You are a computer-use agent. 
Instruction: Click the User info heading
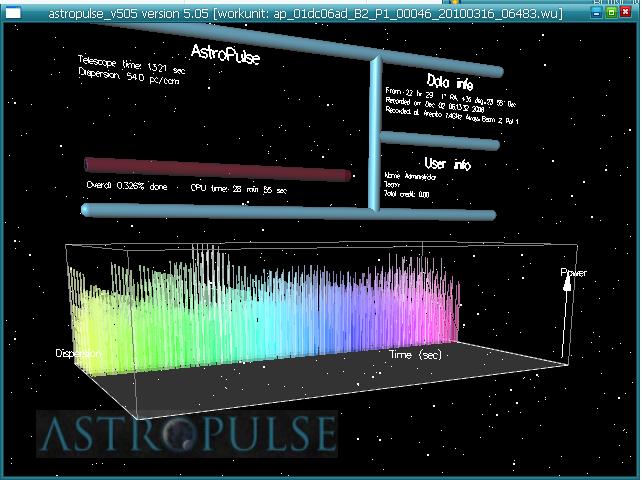click(448, 163)
